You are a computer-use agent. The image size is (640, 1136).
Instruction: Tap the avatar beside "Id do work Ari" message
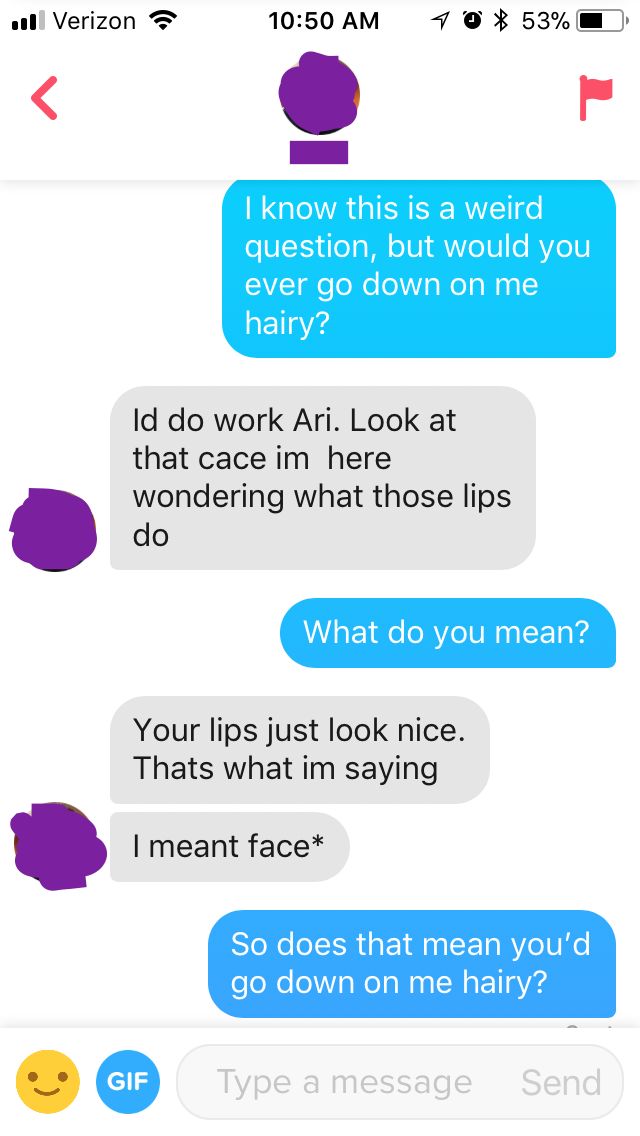coord(53,529)
